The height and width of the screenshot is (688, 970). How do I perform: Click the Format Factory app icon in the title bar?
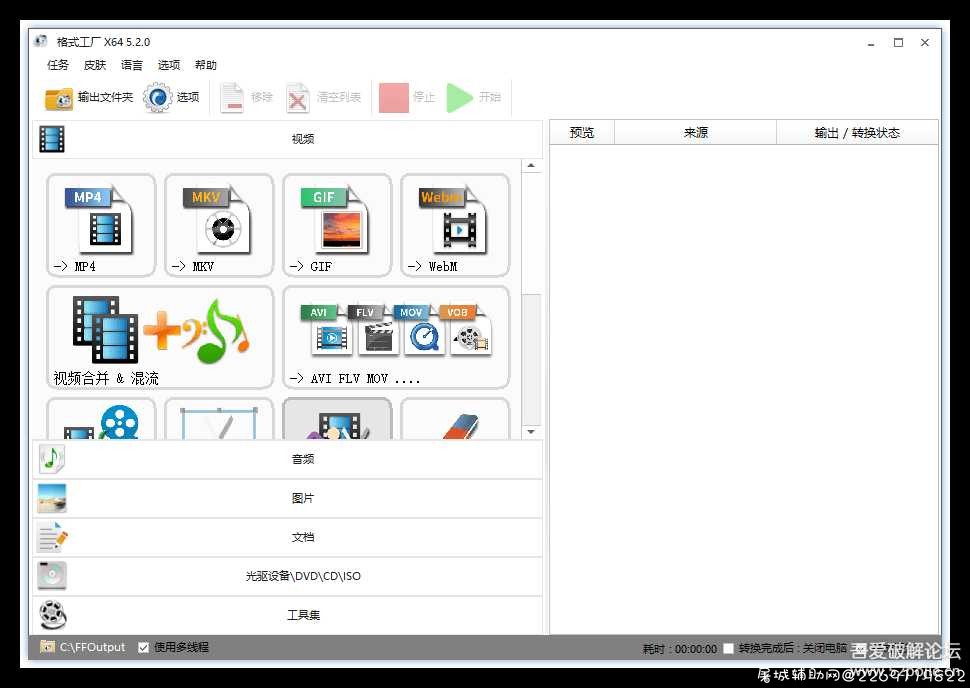(41, 41)
